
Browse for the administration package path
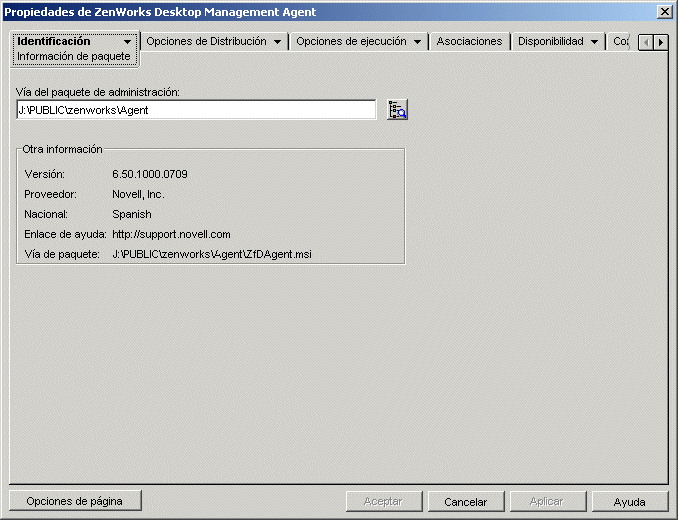coord(397,110)
